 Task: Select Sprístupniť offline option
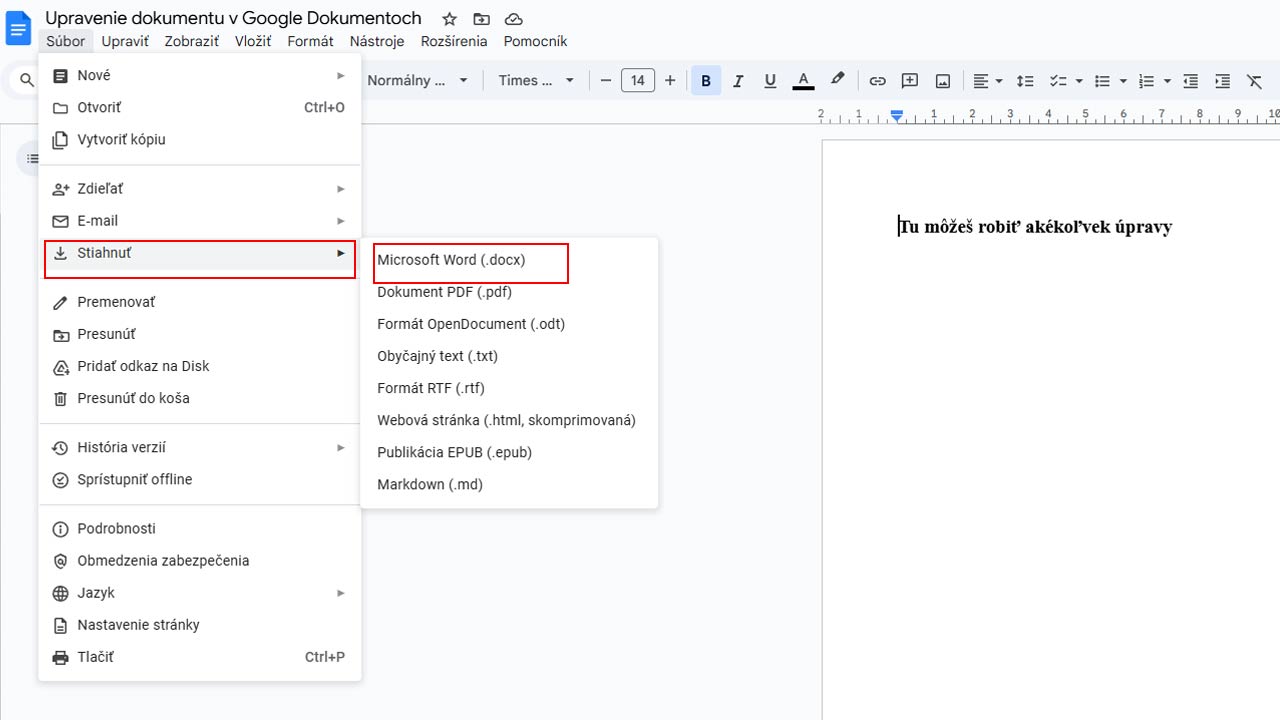(200, 479)
